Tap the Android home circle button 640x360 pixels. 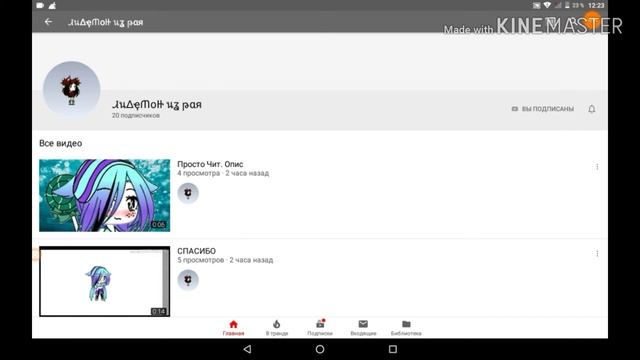[x=320, y=349]
